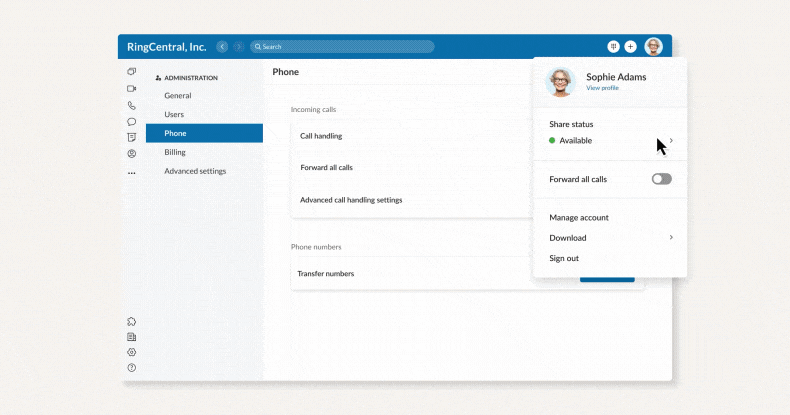Screen dimensions: 790x415
Task: Open the video meetings icon in sidebar
Action: point(131,89)
